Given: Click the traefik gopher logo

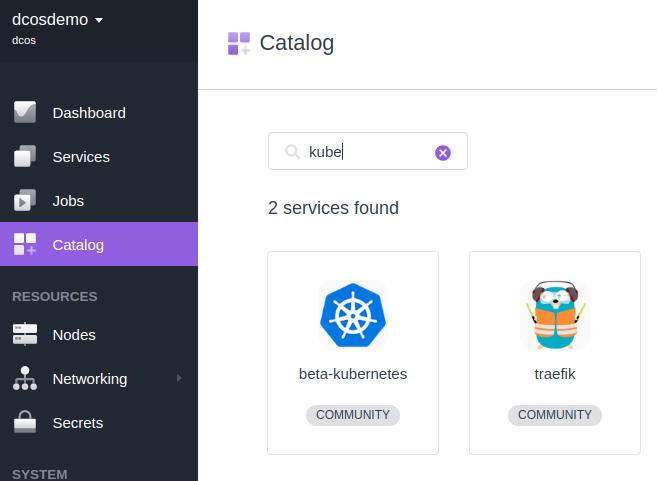Looking at the screenshot, I should point(555,315).
